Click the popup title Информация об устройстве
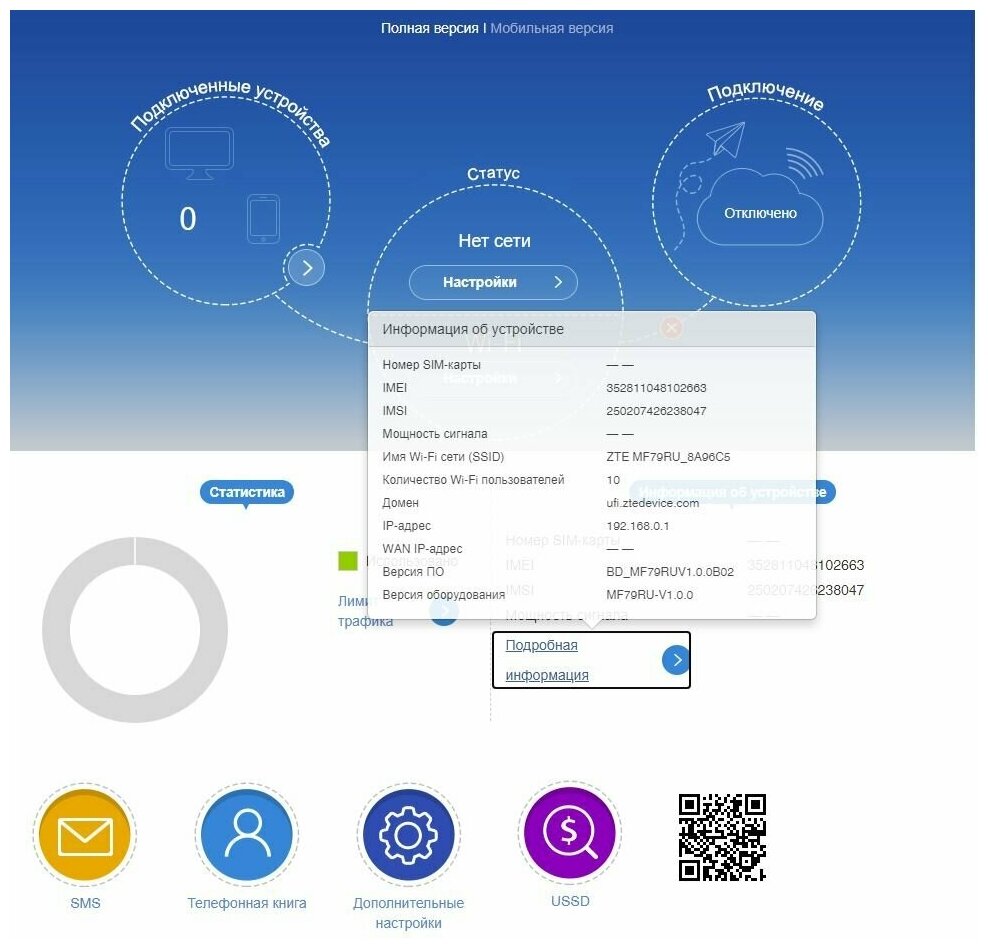The width and height of the screenshot is (988, 949). click(x=473, y=330)
